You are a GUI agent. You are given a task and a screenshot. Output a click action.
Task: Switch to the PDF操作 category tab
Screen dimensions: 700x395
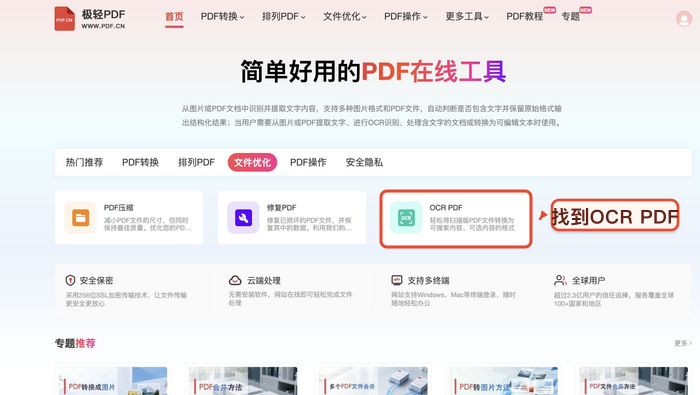click(x=308, y=162)
